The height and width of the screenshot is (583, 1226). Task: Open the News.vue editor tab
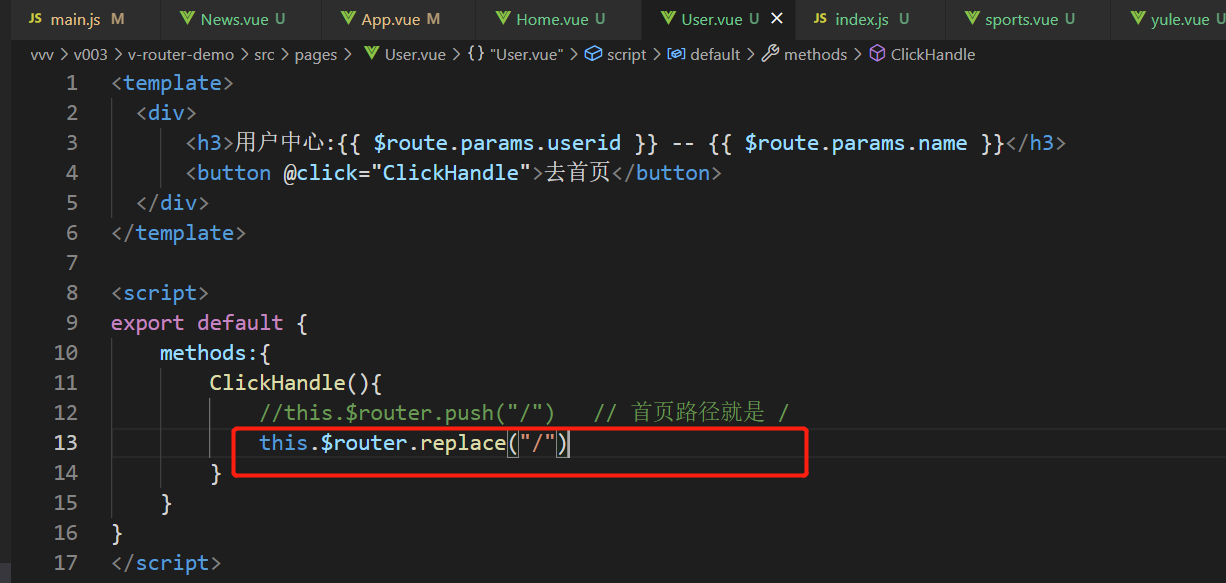[242, 19]
